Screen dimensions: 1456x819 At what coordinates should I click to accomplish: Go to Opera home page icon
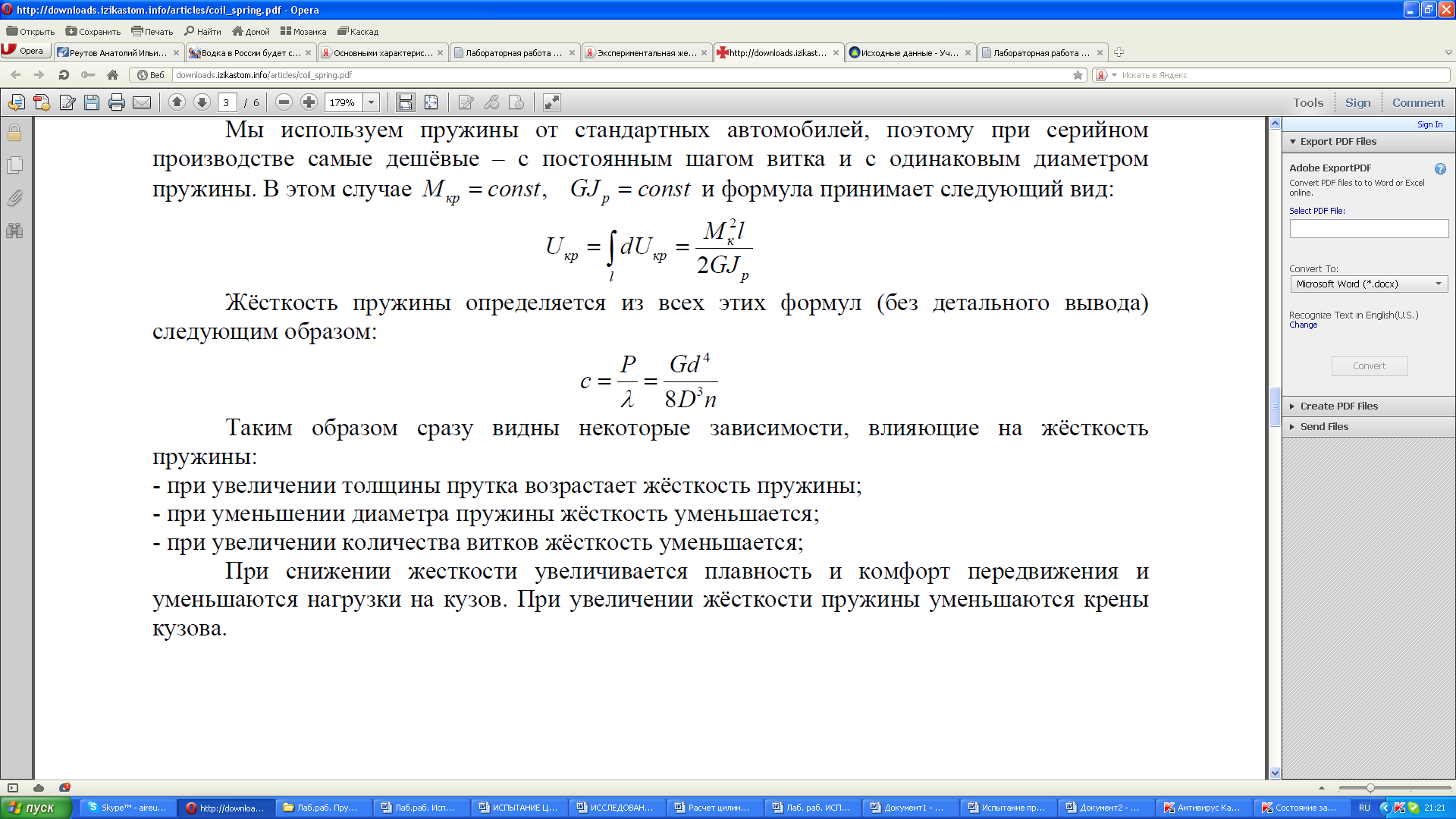(112, 75)
